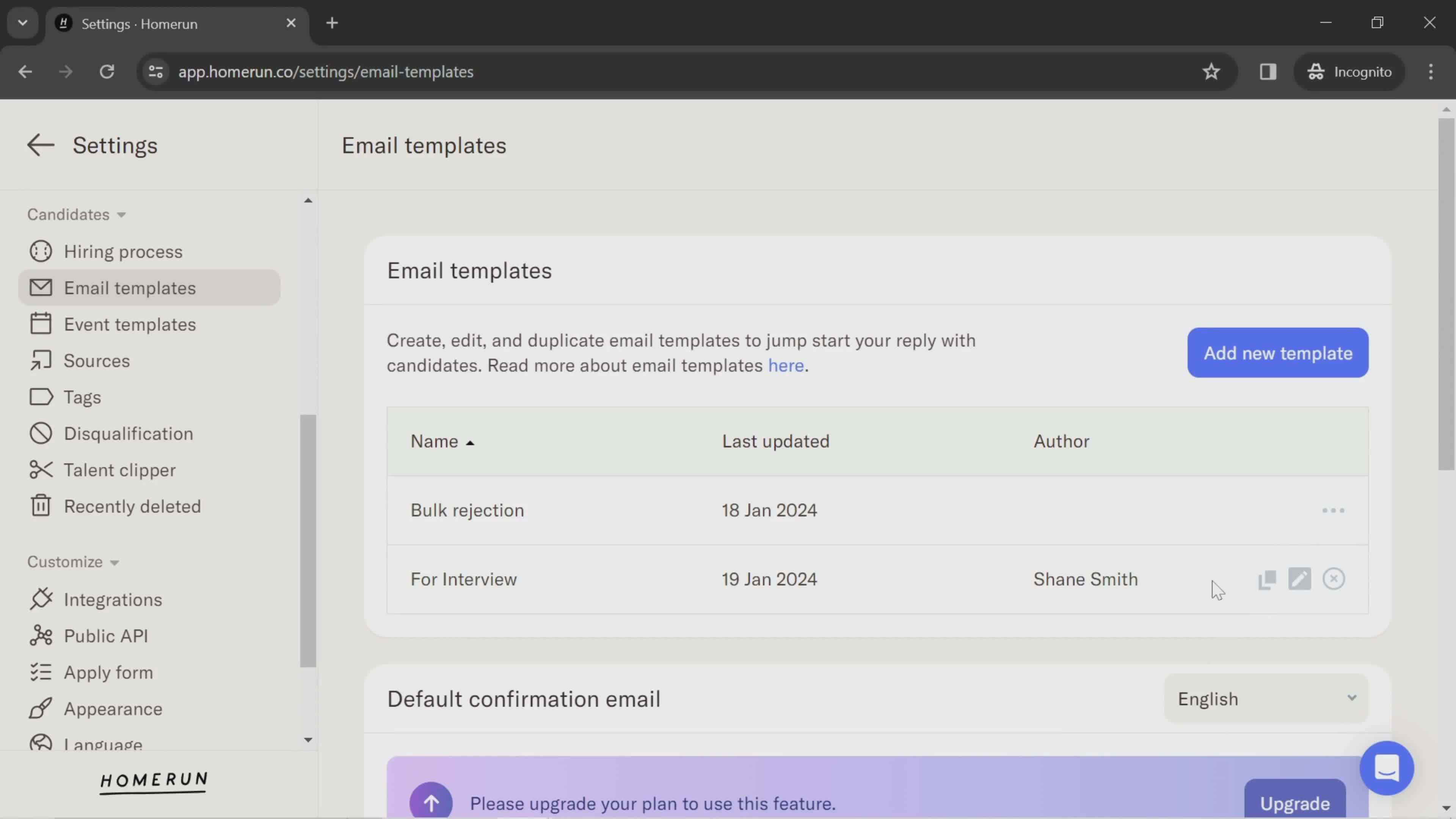Viewport: 1456px width, 819px height.
Task: Open the chat support widget
Action: pos(1387,768)
